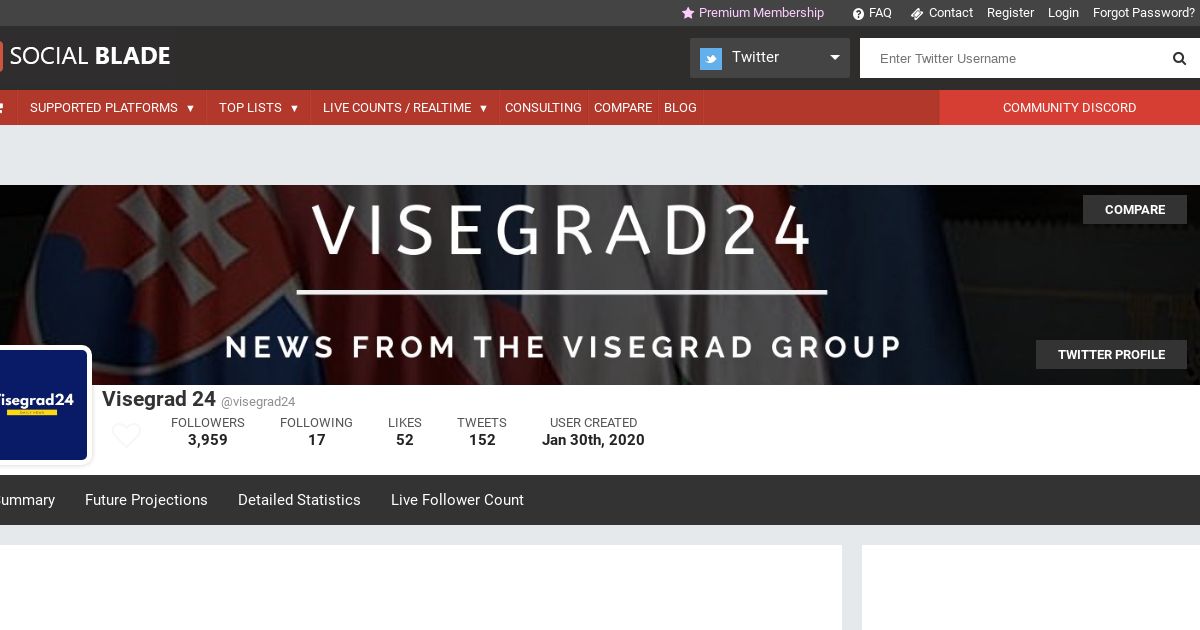Click the Forgot Password link
Viewport: 1200px width, 630px height.
1144,13
